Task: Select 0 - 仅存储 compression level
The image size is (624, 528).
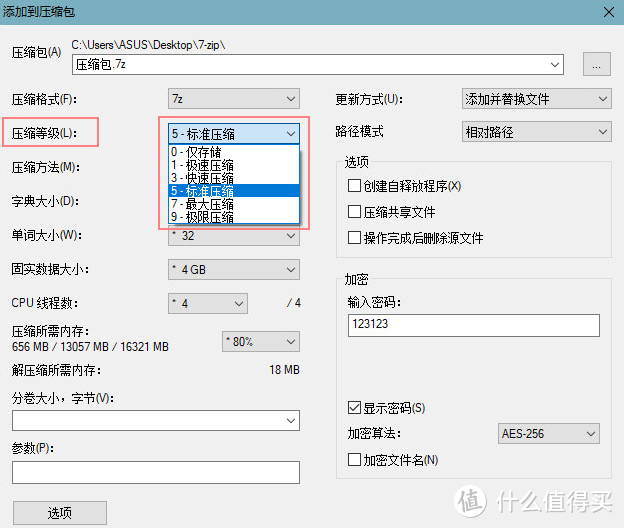Action: coord(234,152)
